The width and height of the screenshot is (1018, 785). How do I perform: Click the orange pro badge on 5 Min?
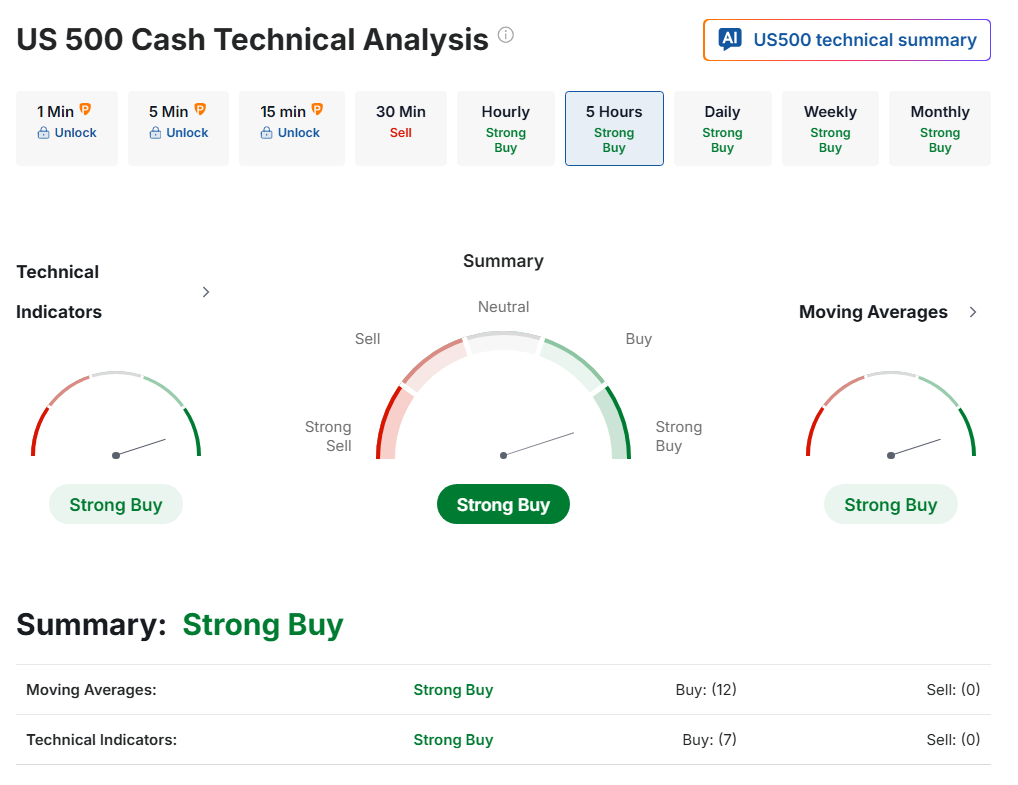click(200, 110)
